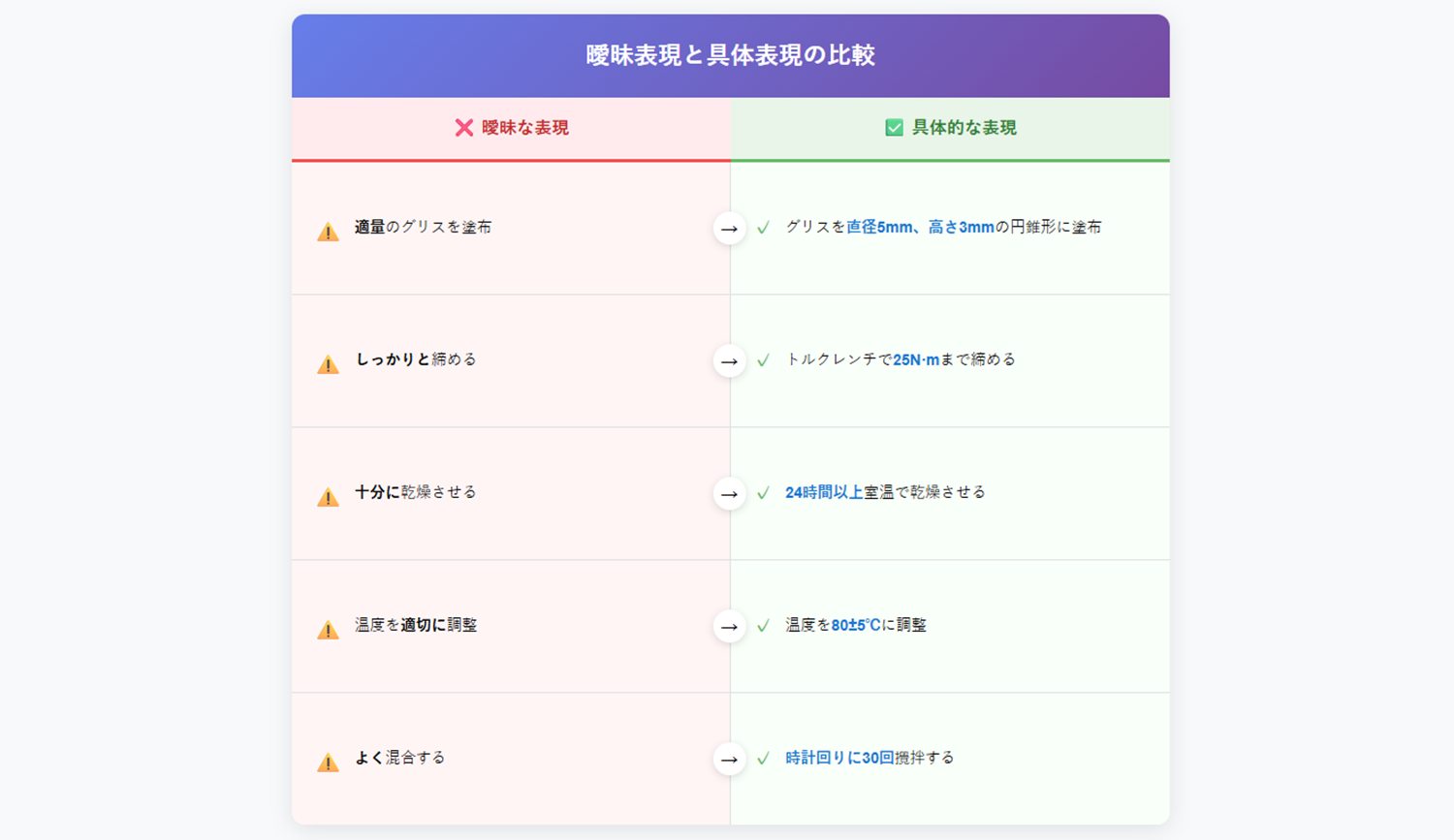The width and height of the screenshot is (1454, 840).
Task: Click the check mark before 24時間以上室温
Action: [764, 493]
